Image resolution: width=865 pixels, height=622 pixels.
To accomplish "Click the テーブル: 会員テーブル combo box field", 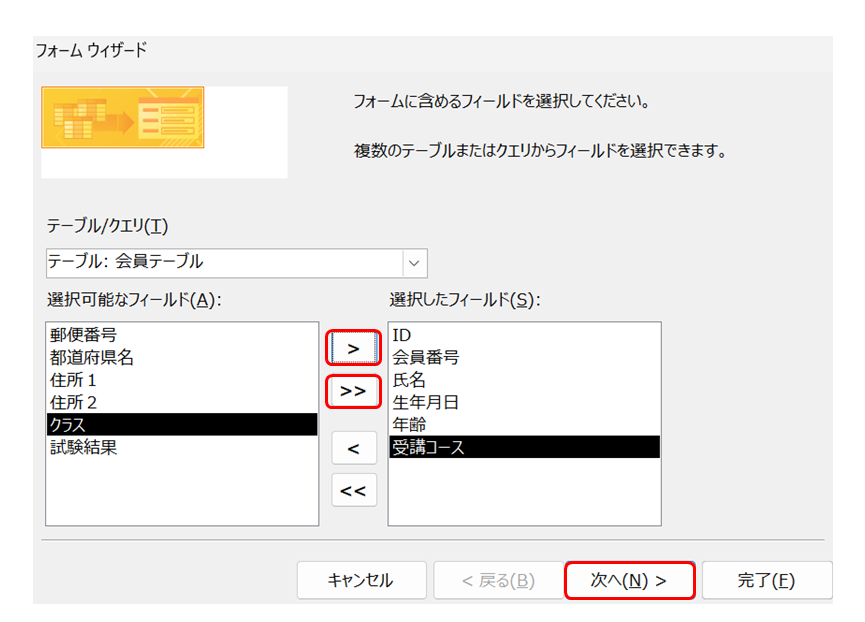I will point(224,262).
